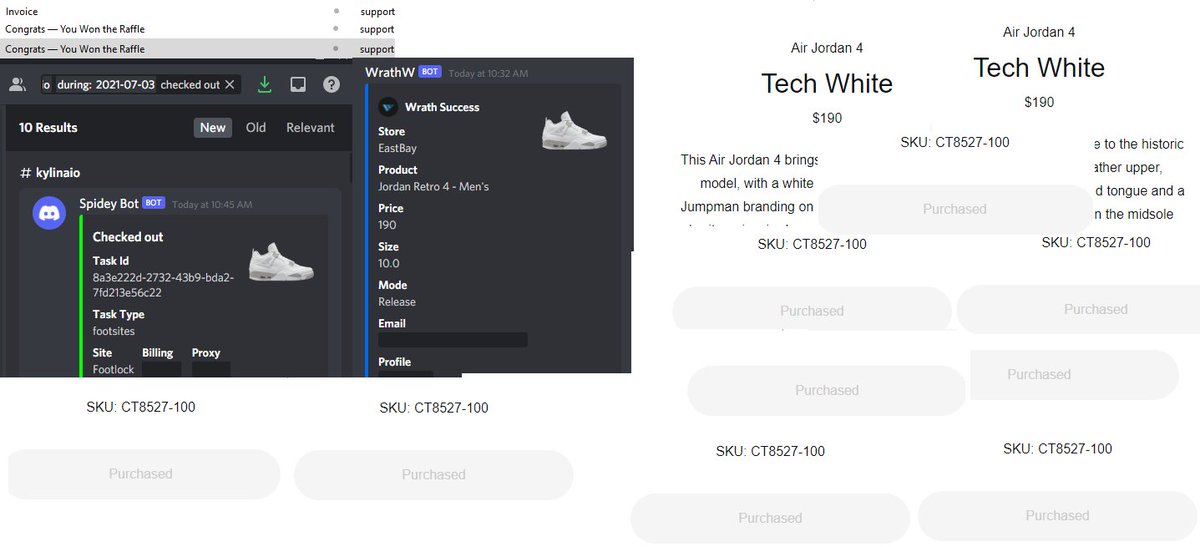Open the first Congrats You Won the Raffle email
1200x547 pixels.
[197, 30]
